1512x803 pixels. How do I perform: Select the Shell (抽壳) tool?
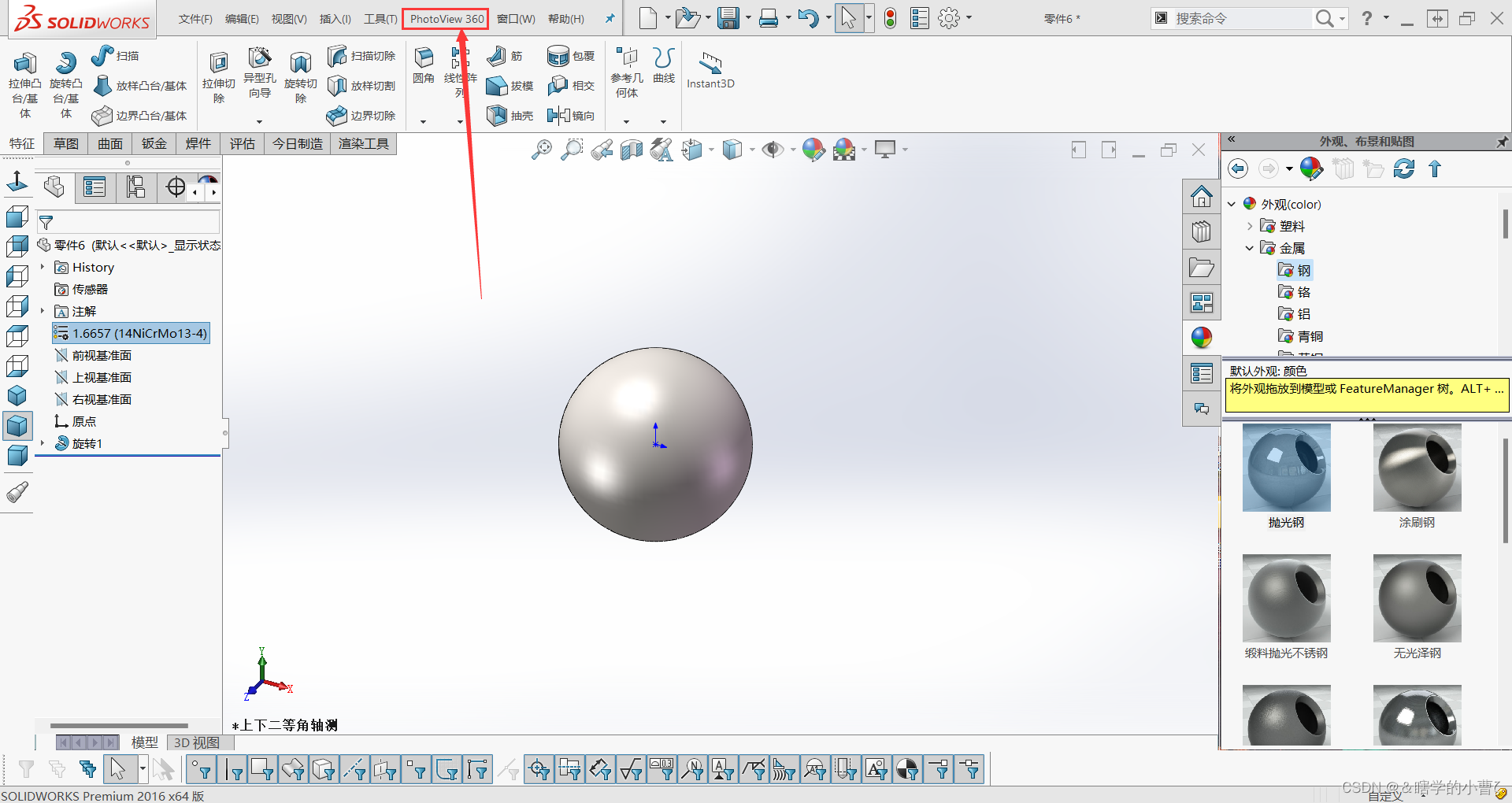coord(510,116)
